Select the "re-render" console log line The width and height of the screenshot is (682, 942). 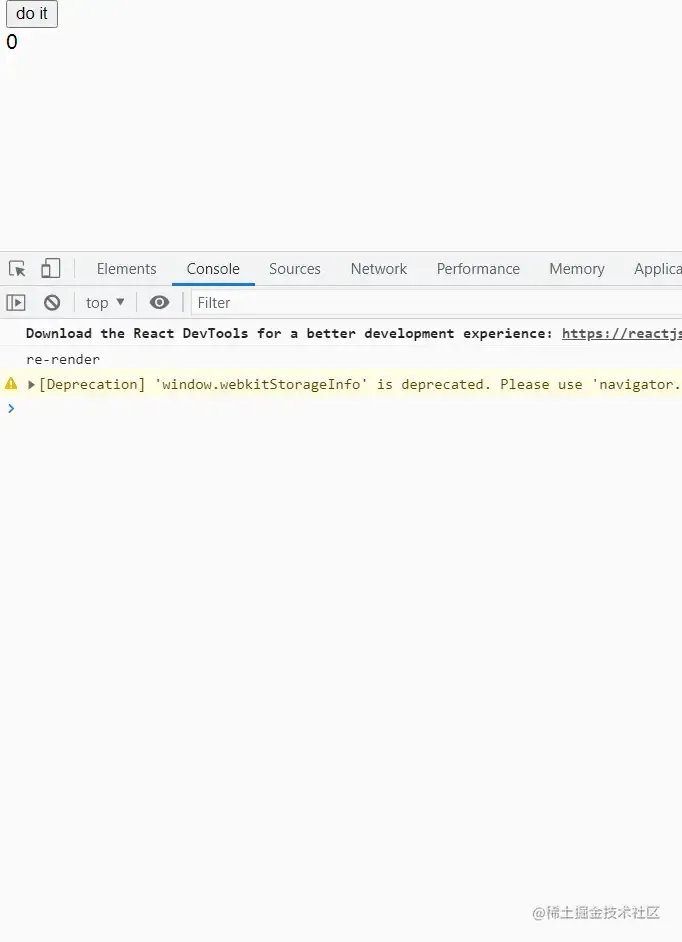pyautogui.click(x=62, y=359)
